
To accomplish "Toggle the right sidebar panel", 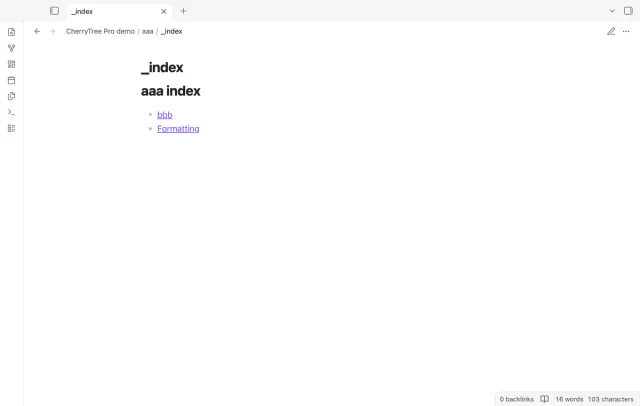I will (628, 11).
